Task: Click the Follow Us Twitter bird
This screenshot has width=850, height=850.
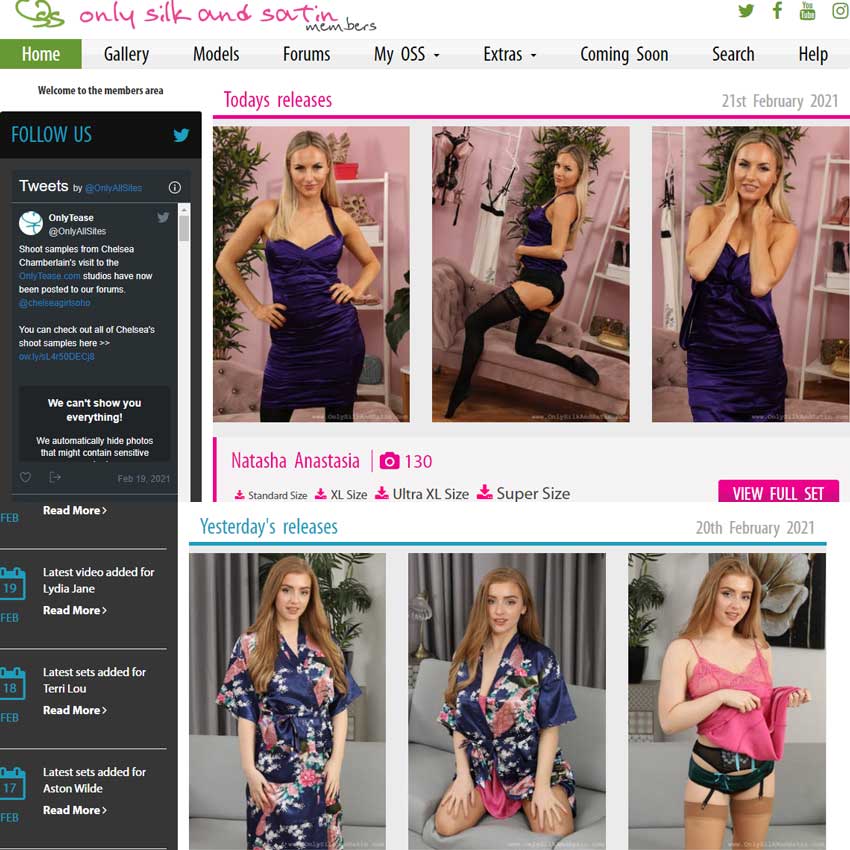Action: 181,134
